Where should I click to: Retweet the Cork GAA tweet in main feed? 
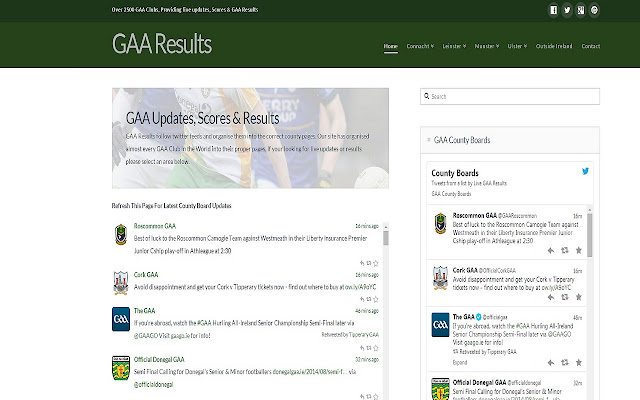pyautogui.click(x=369, y=299)
